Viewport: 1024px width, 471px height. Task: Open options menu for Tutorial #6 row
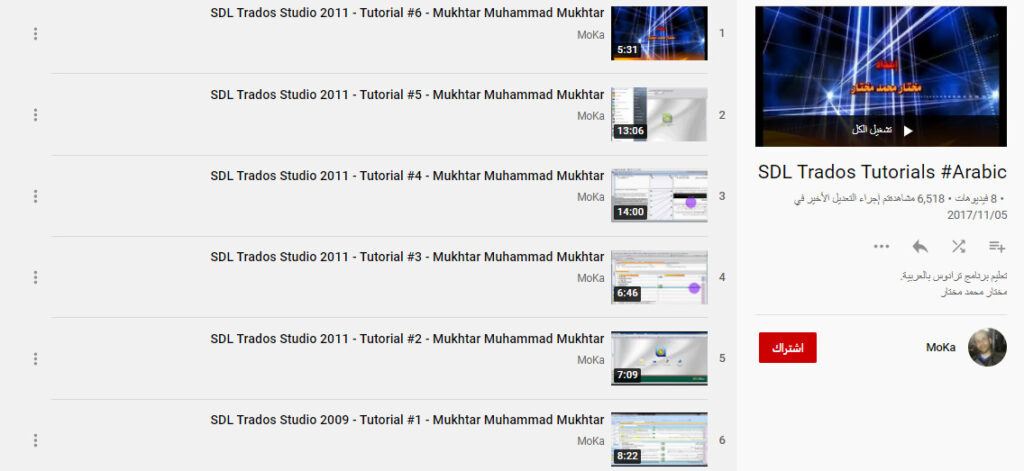pyautogui.click(x=35, y=34)
